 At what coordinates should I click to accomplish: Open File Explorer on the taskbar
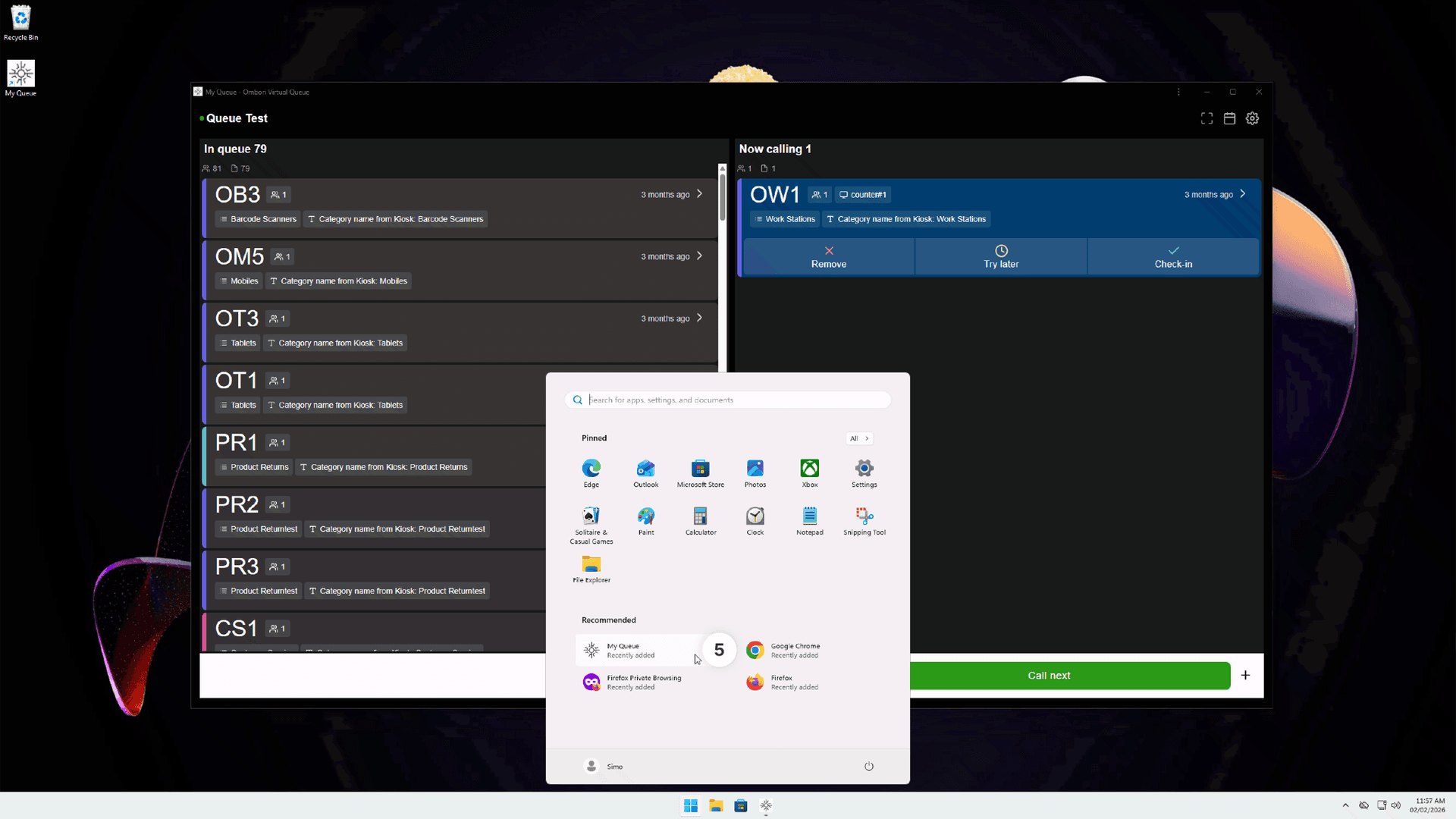[716, 805]
